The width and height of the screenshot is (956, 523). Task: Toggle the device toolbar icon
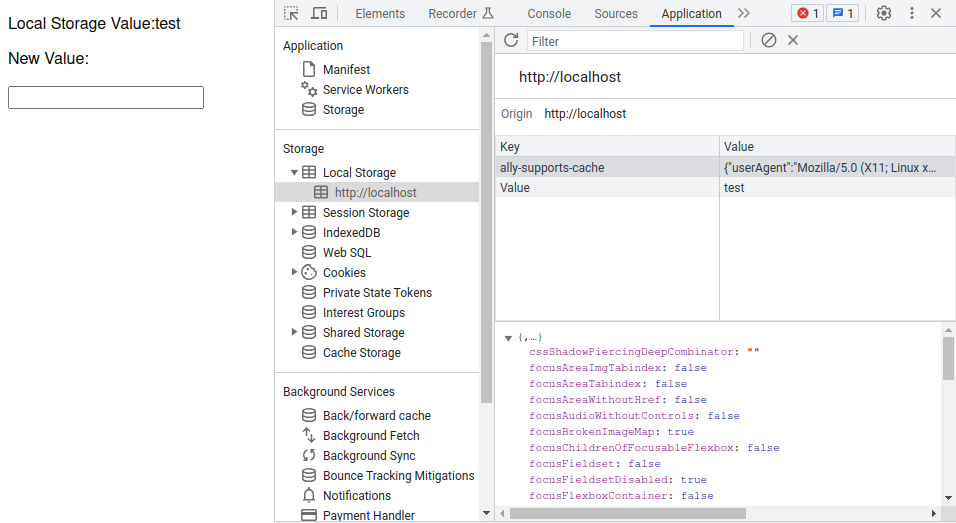(319, 13)
